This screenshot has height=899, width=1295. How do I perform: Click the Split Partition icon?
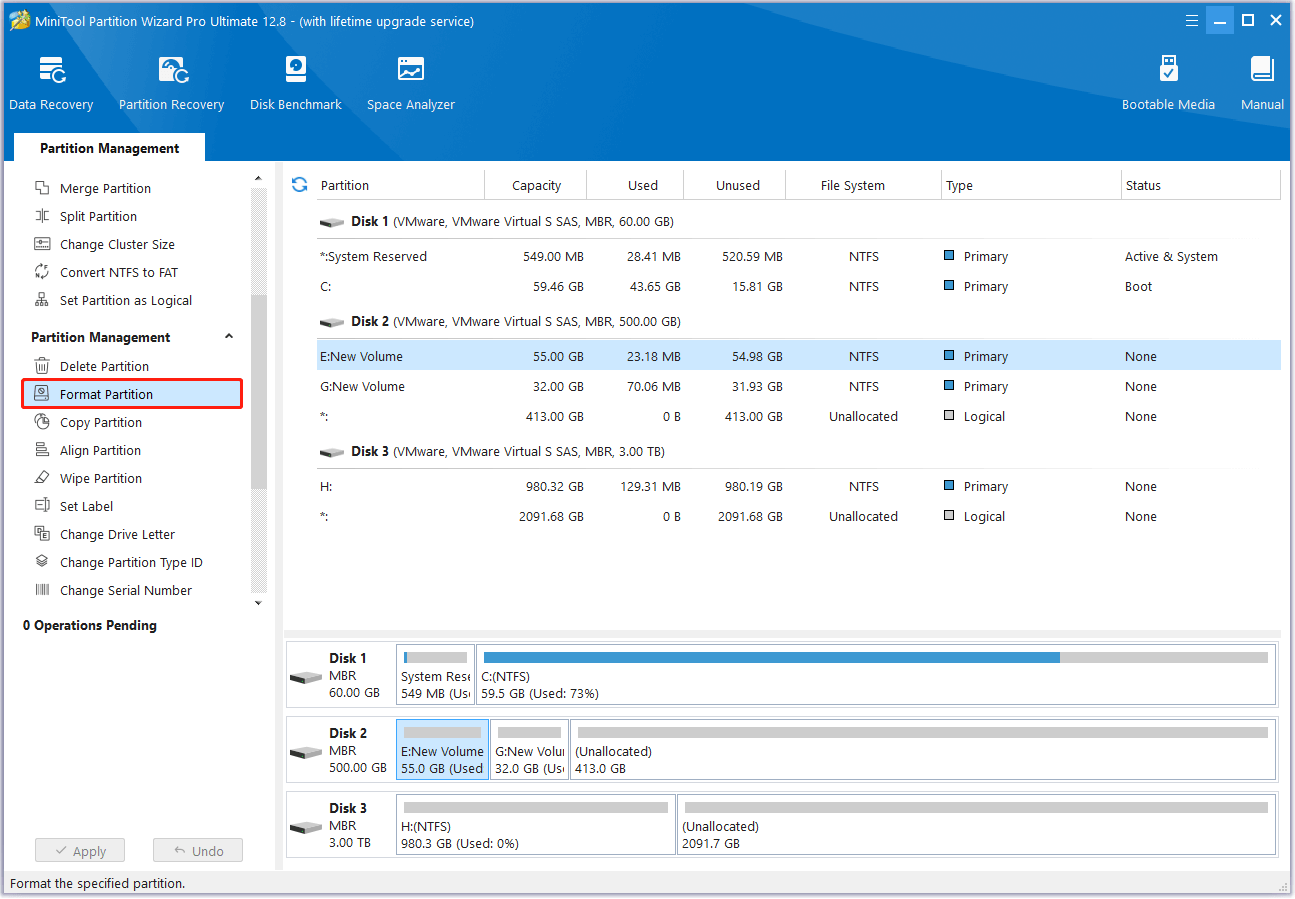click(x=42, y=216)
